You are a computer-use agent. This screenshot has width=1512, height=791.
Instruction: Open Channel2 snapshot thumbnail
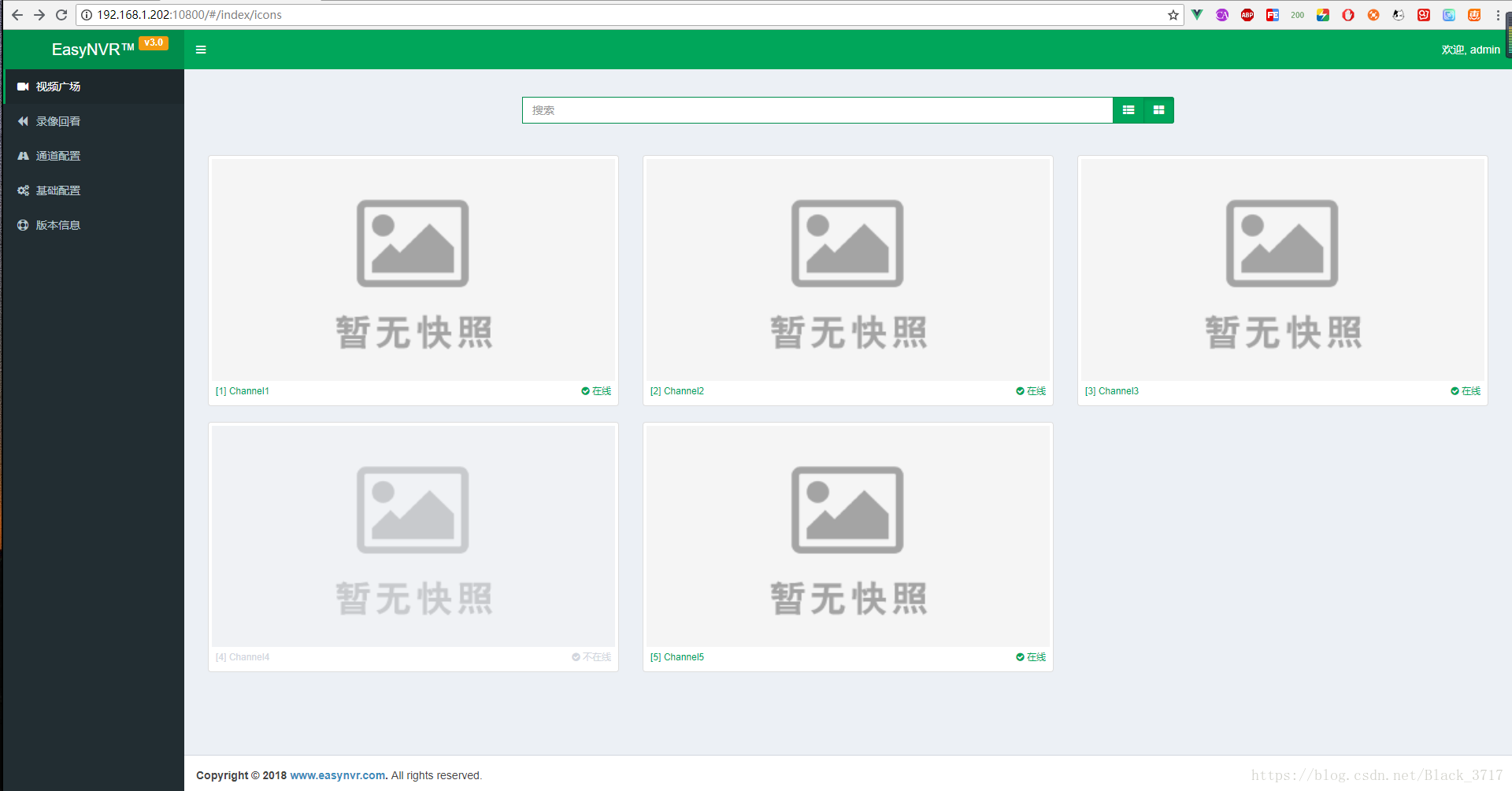click(848, 270)
